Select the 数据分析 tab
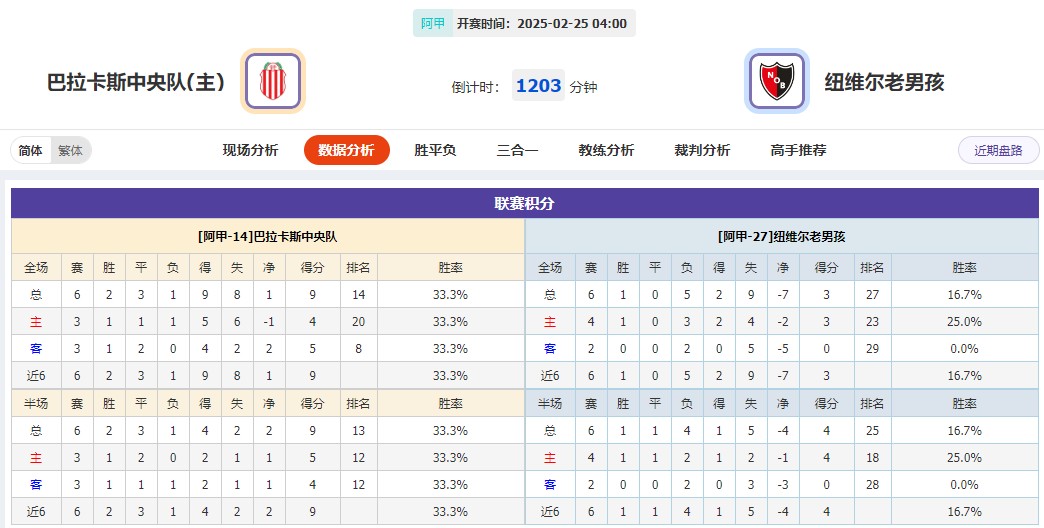The width and height of the screenshot is (1044, 528). pyautogui.click(x=346, y=151)
